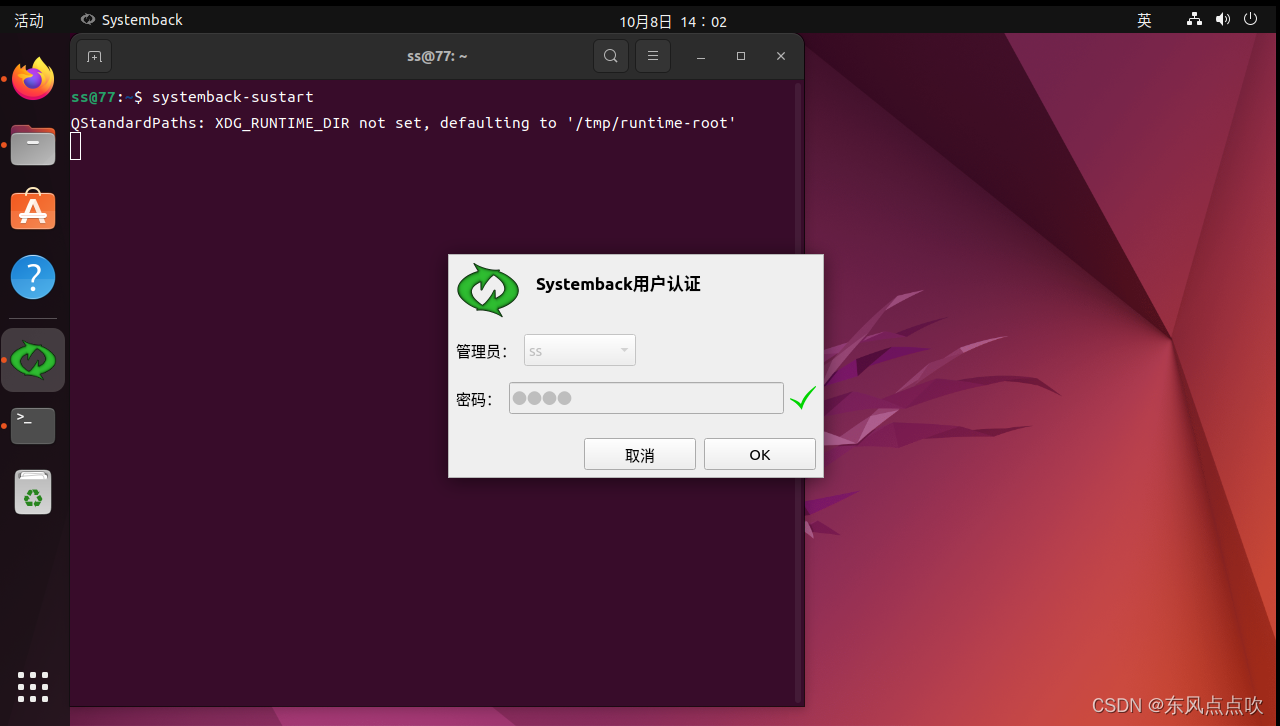This screenshot has height=726, width=1280.
Task: Click the green checkmark beside the password
Action: click(x=802, y=397)
